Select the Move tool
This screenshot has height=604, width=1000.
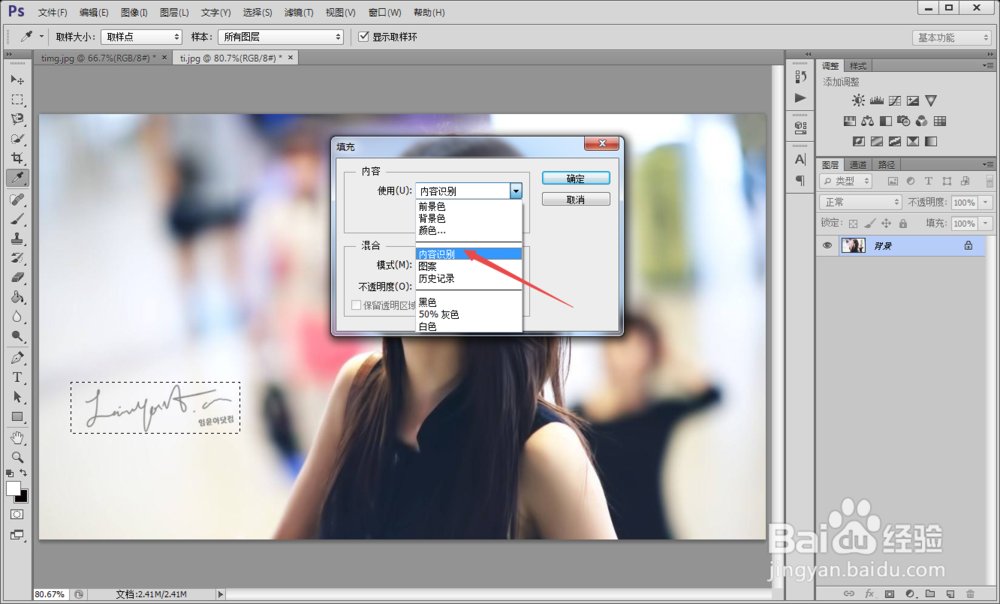click(17, 77)
